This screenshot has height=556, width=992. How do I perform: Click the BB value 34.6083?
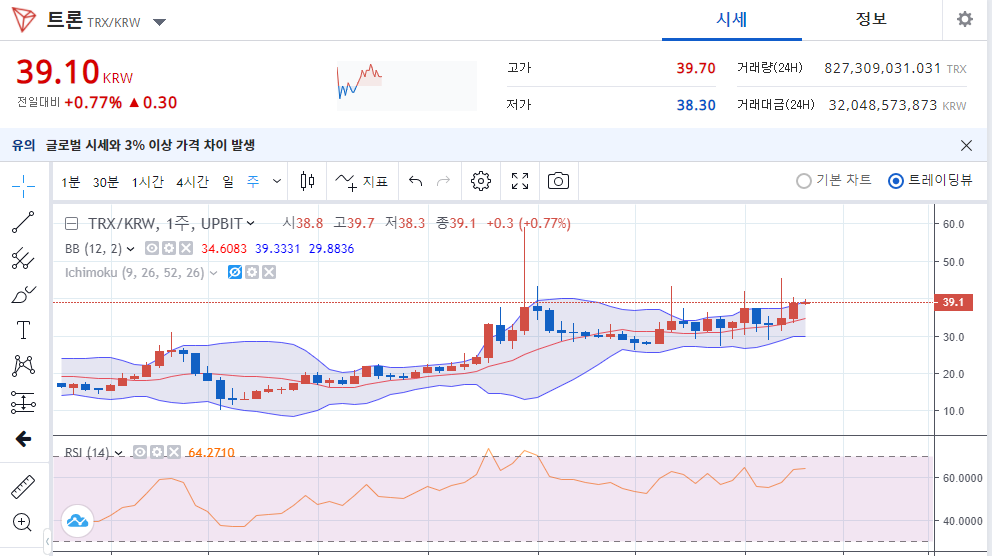tap(224, 249)
